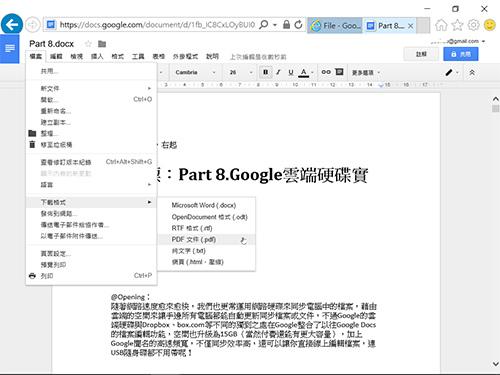Choose PDF 文件 (.pdf) download option
This screenshot has width=500, height=375.
coord(206,240)
